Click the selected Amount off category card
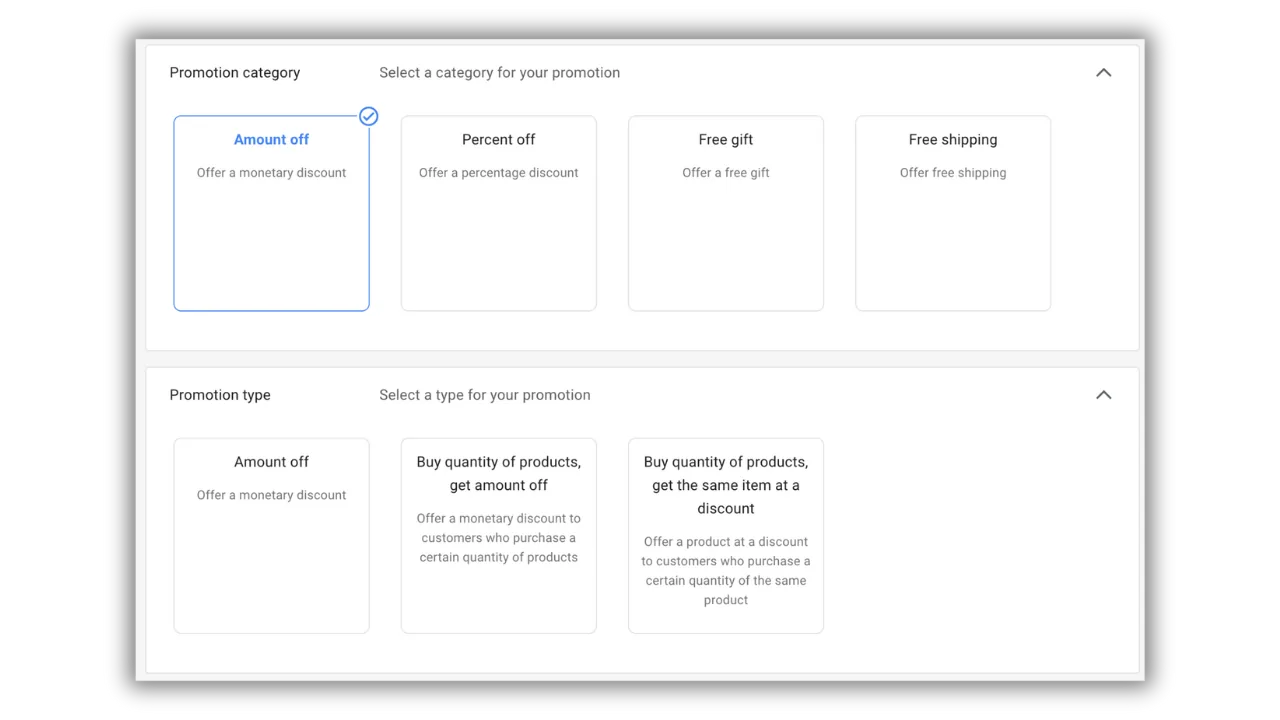The width and height of the screenshot is (1280, 720). [x=272, y=213]
